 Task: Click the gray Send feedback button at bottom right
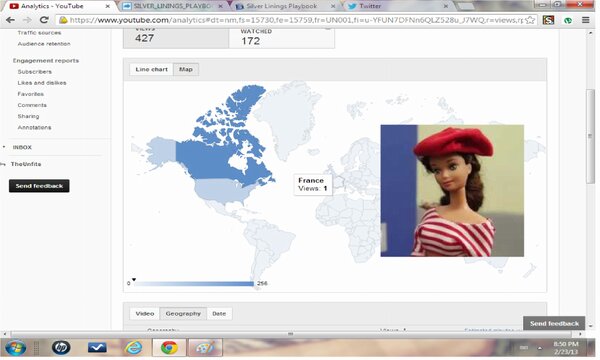point(554,323)
